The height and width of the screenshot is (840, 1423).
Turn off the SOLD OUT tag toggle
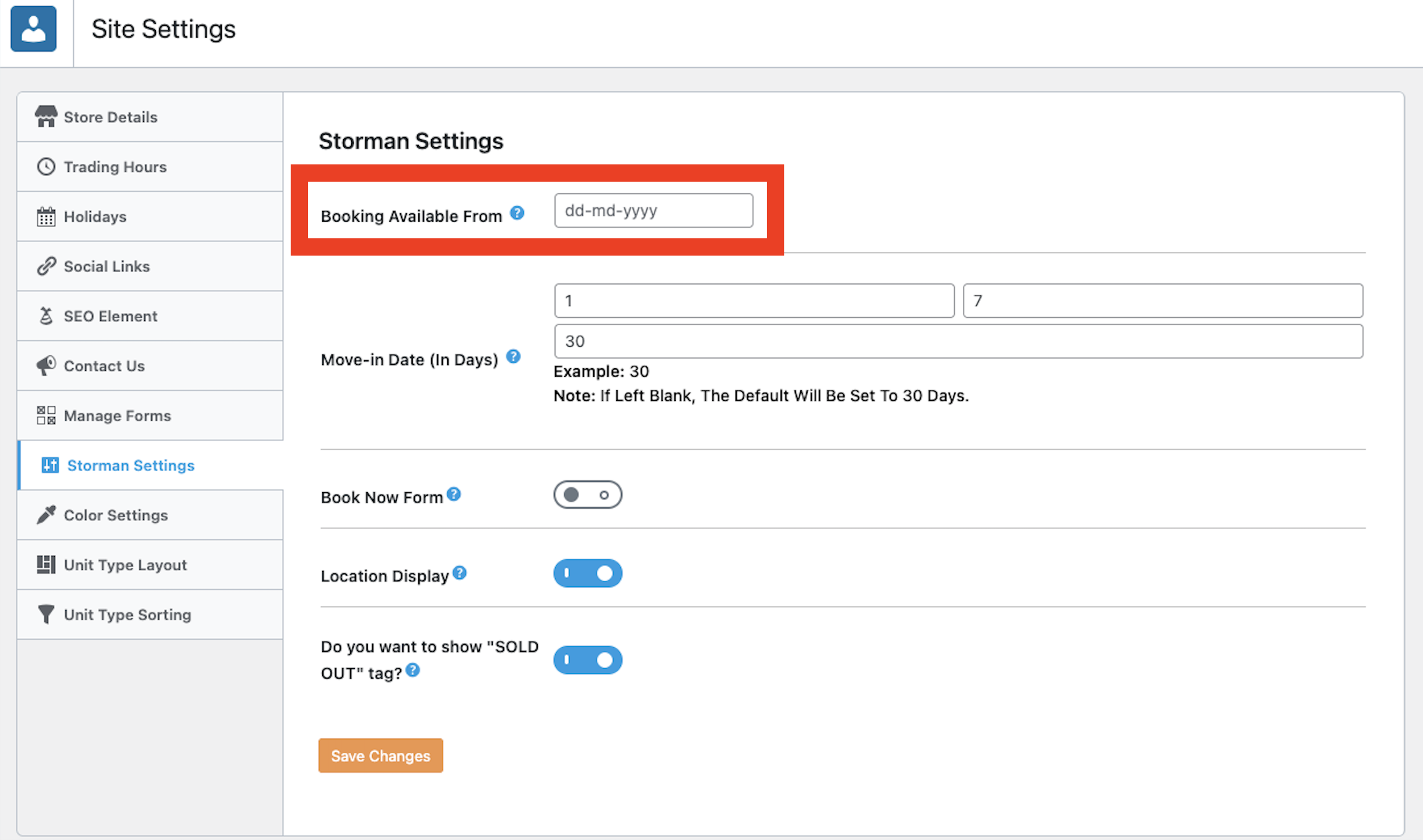tap(588, 660)
